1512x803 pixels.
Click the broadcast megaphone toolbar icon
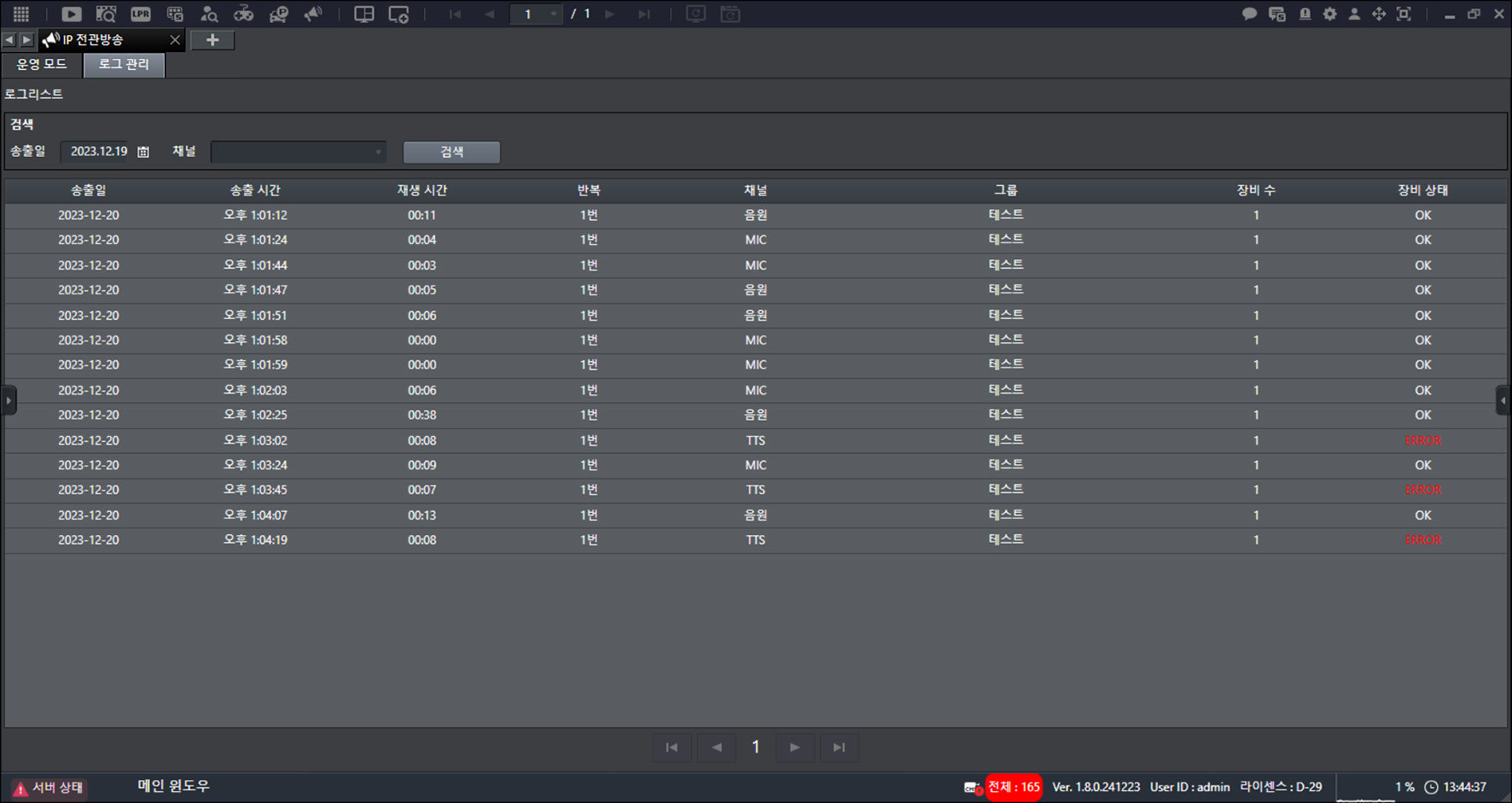click(313, 14)
